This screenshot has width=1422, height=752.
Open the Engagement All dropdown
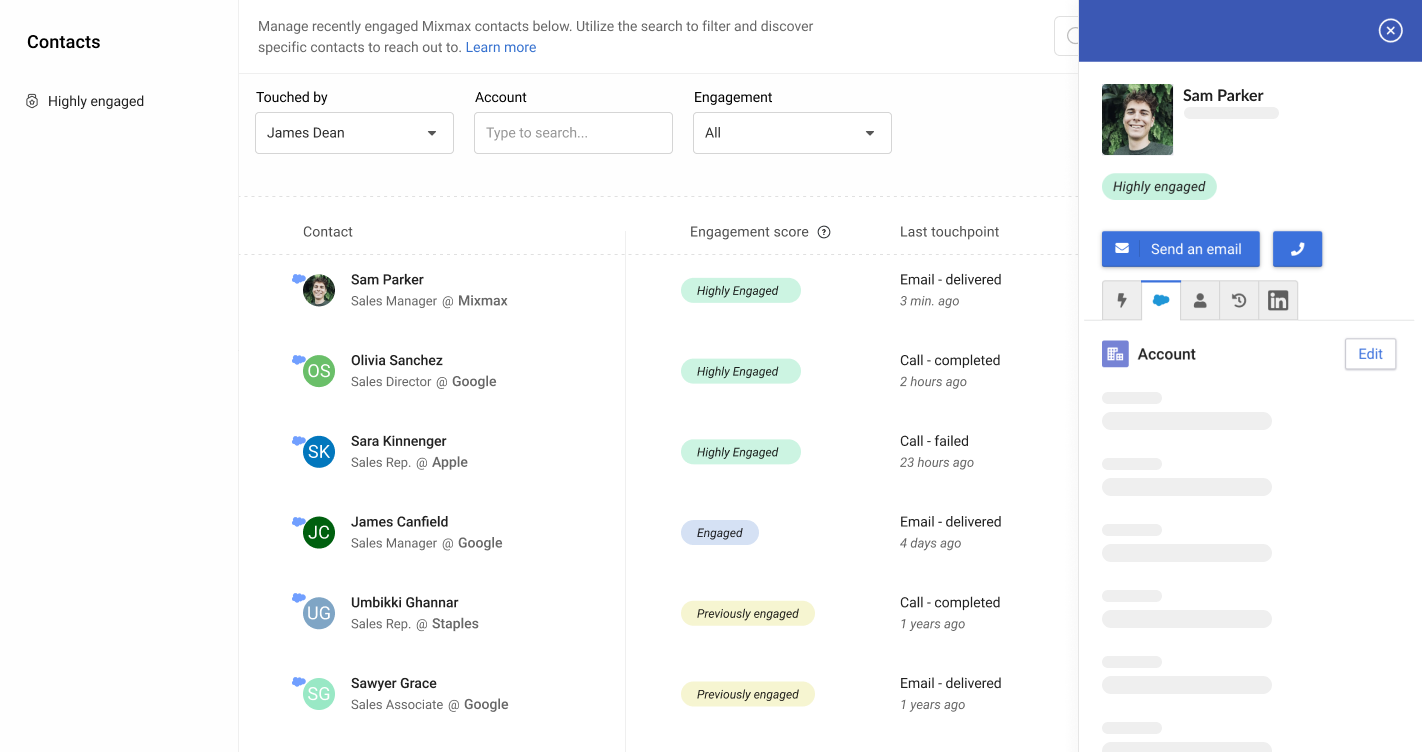pos(792,133)
